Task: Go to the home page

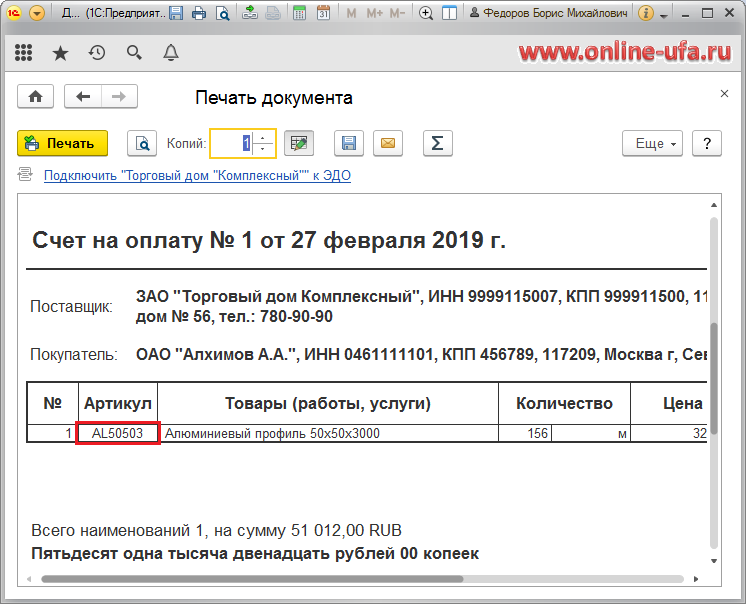Action: point(36,97)
